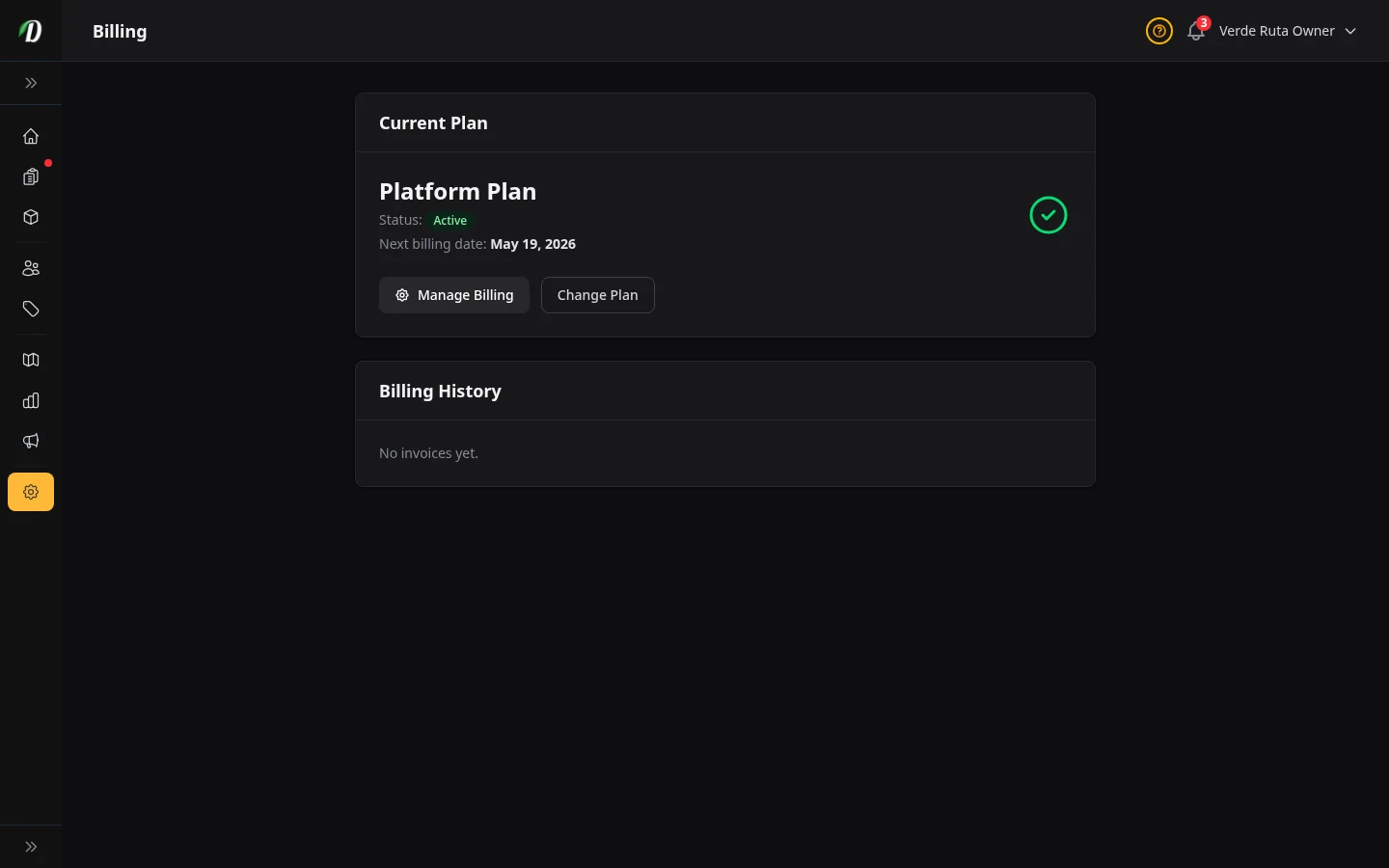Click the help question-mark icon in header
Image resolution: width=1389 pixels, height=868 pixels.
click(1159, 31)
